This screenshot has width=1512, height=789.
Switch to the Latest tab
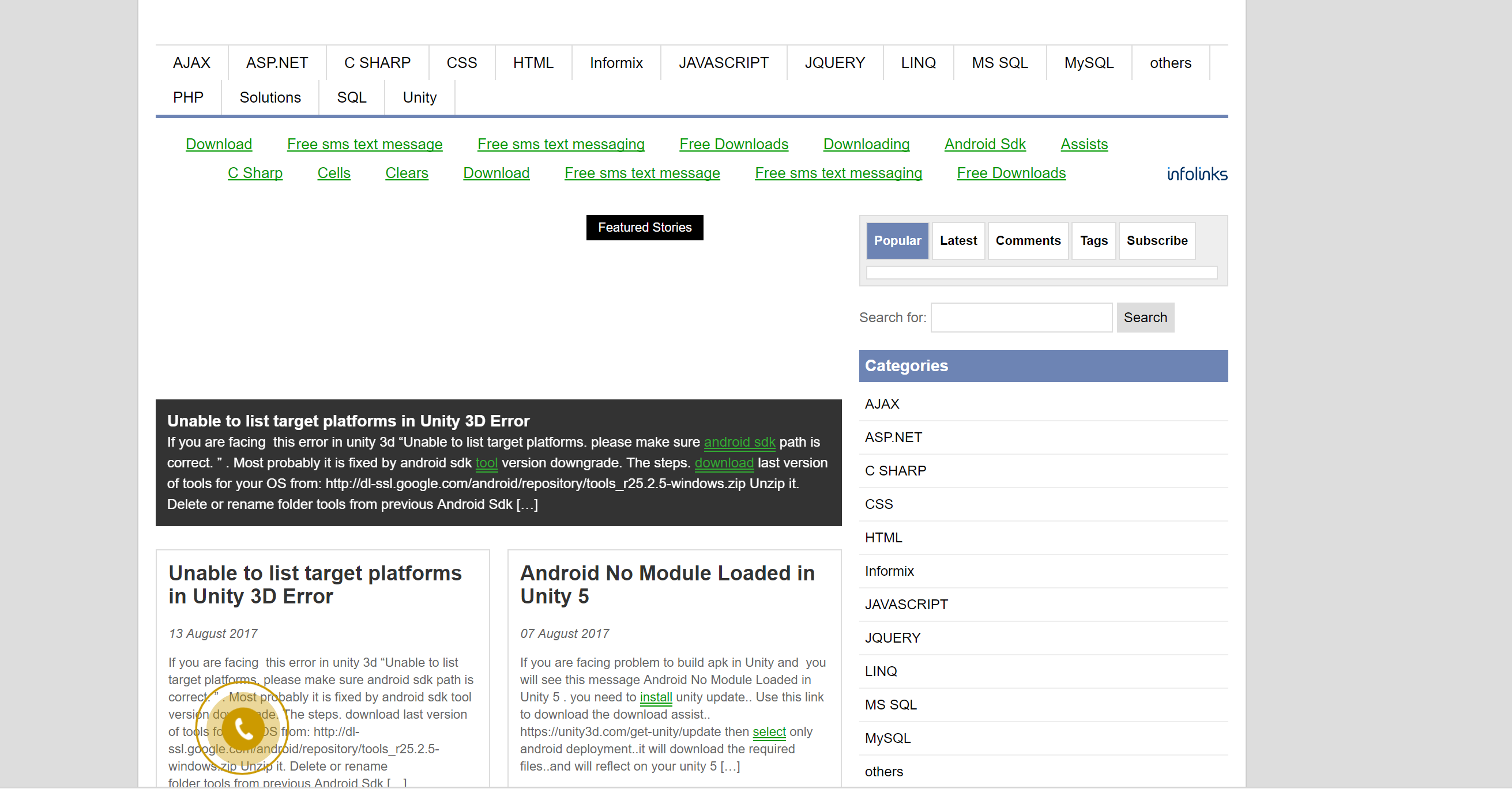pyautogui.click(x=957, y=240)
